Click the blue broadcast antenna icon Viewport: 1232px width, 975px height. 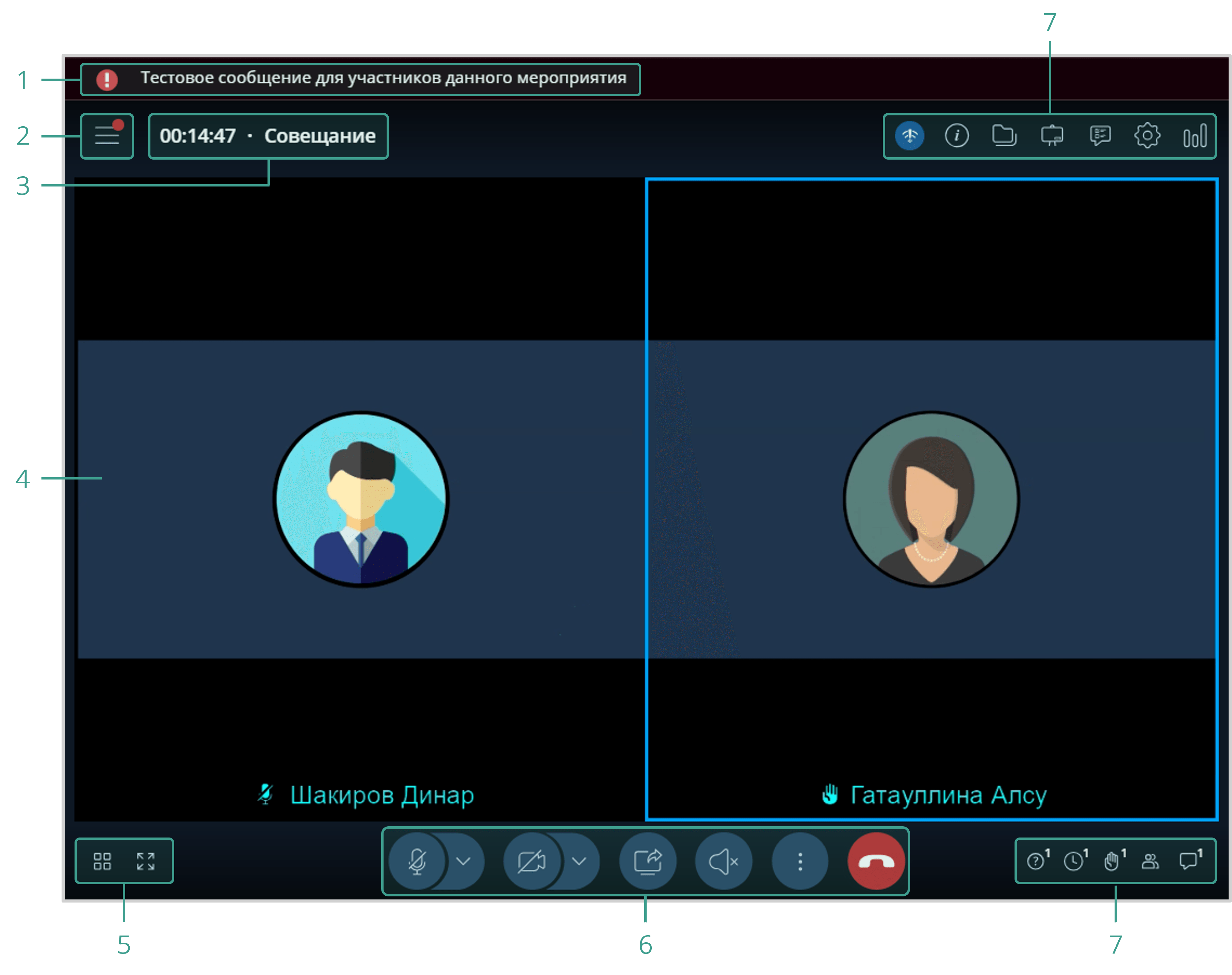pyautogui.click(x=909, y=136)
